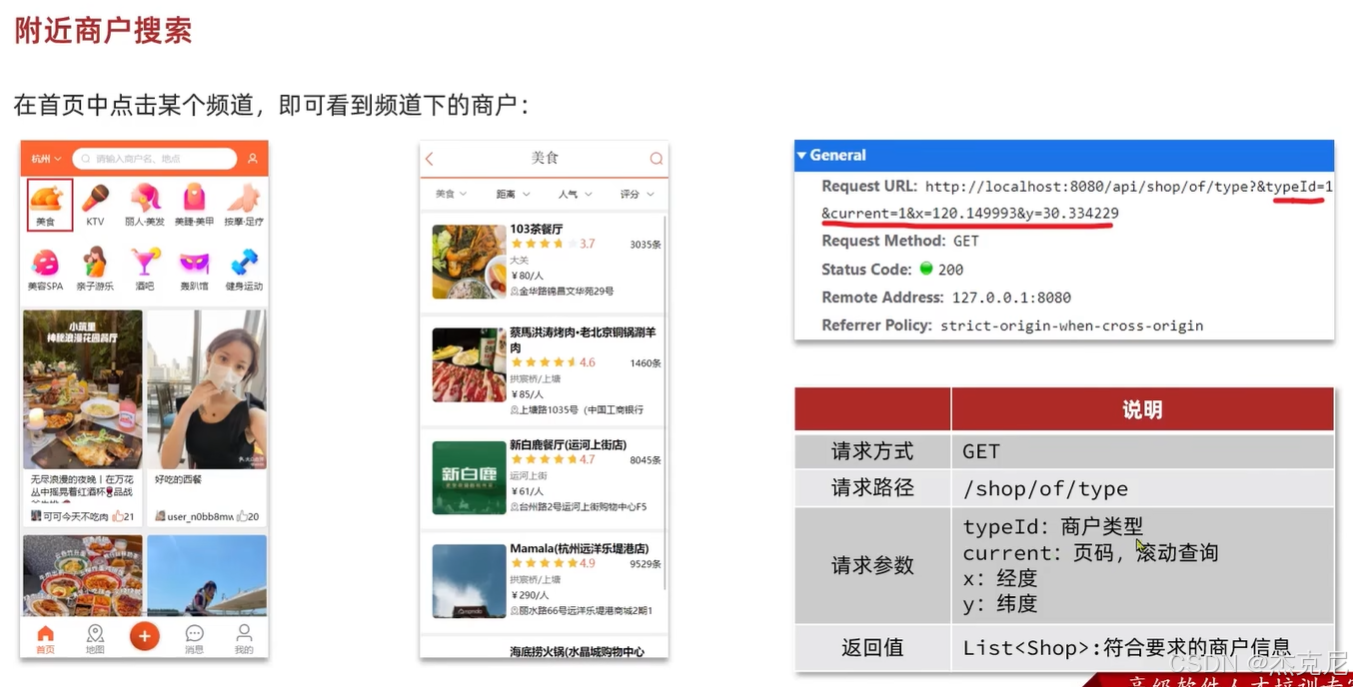This screenshot has height=687, width=1353.
Task: Switch to the 地图 map tab
Action: tap(95, 640)
